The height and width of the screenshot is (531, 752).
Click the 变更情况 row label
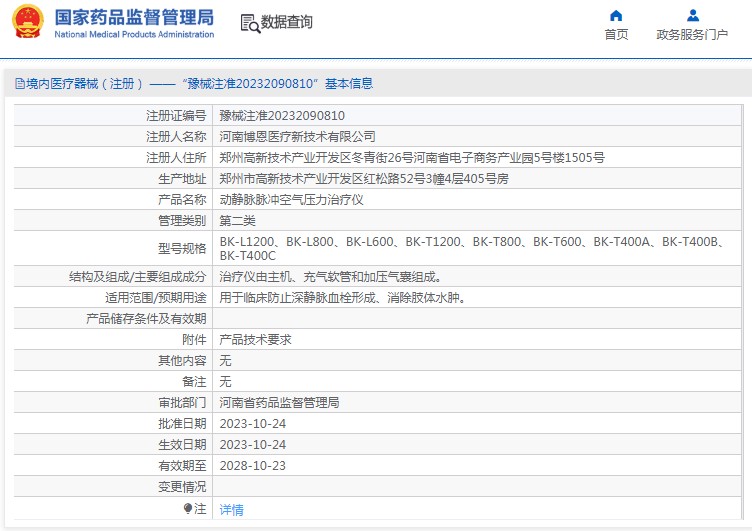[x=182, y=487]
